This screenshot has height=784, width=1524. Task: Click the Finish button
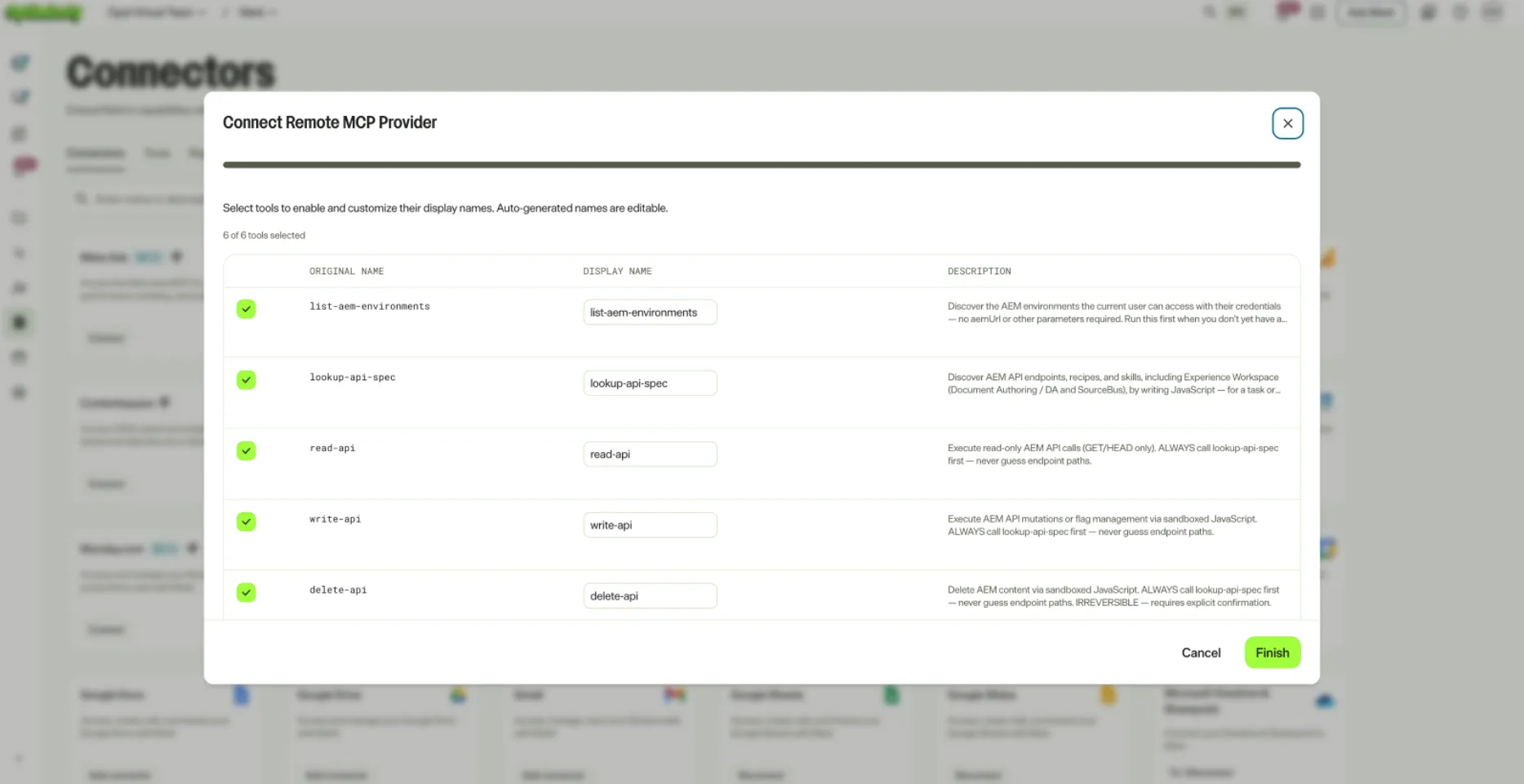[1272, 653]
